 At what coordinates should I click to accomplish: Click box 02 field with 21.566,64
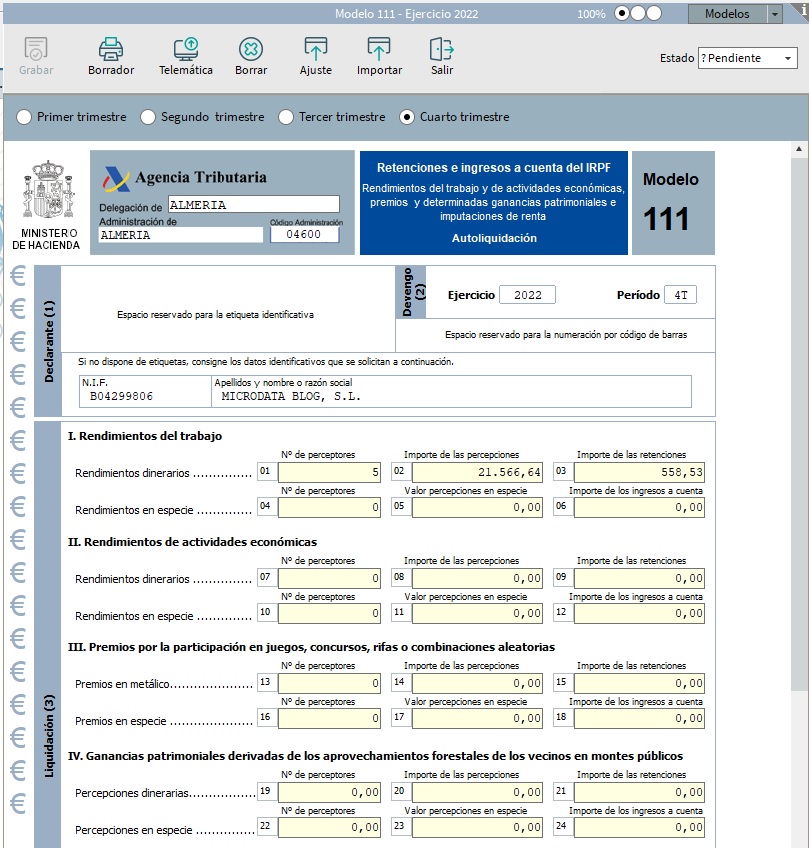pyautogui.click(x=477, y=472)
